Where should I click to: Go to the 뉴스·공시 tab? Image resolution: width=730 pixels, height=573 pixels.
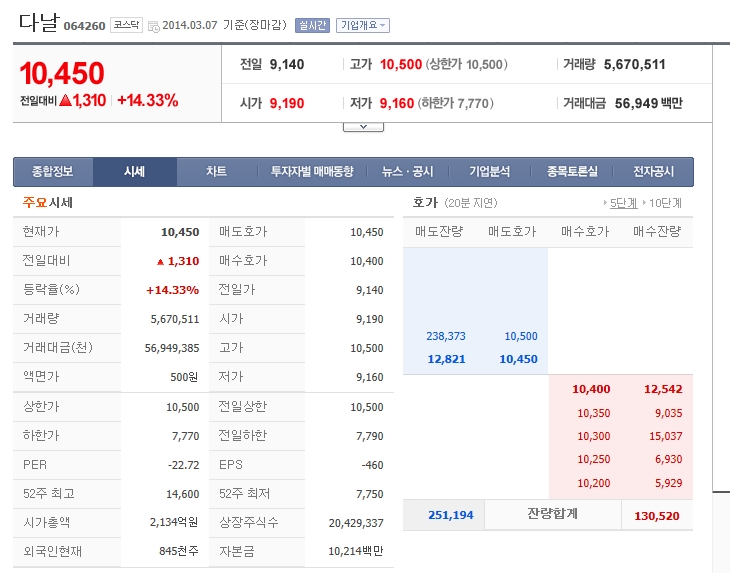tap(407, 172)
